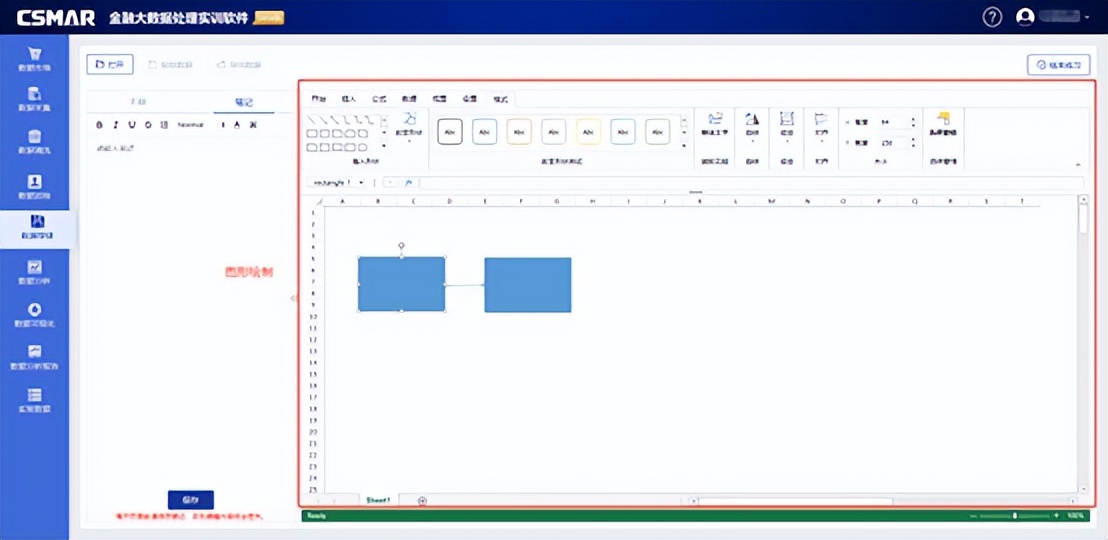The width and height of the screenshot is (1108, 540).
Task: Click into the formula bar input
Action: (x=751, y=182)
